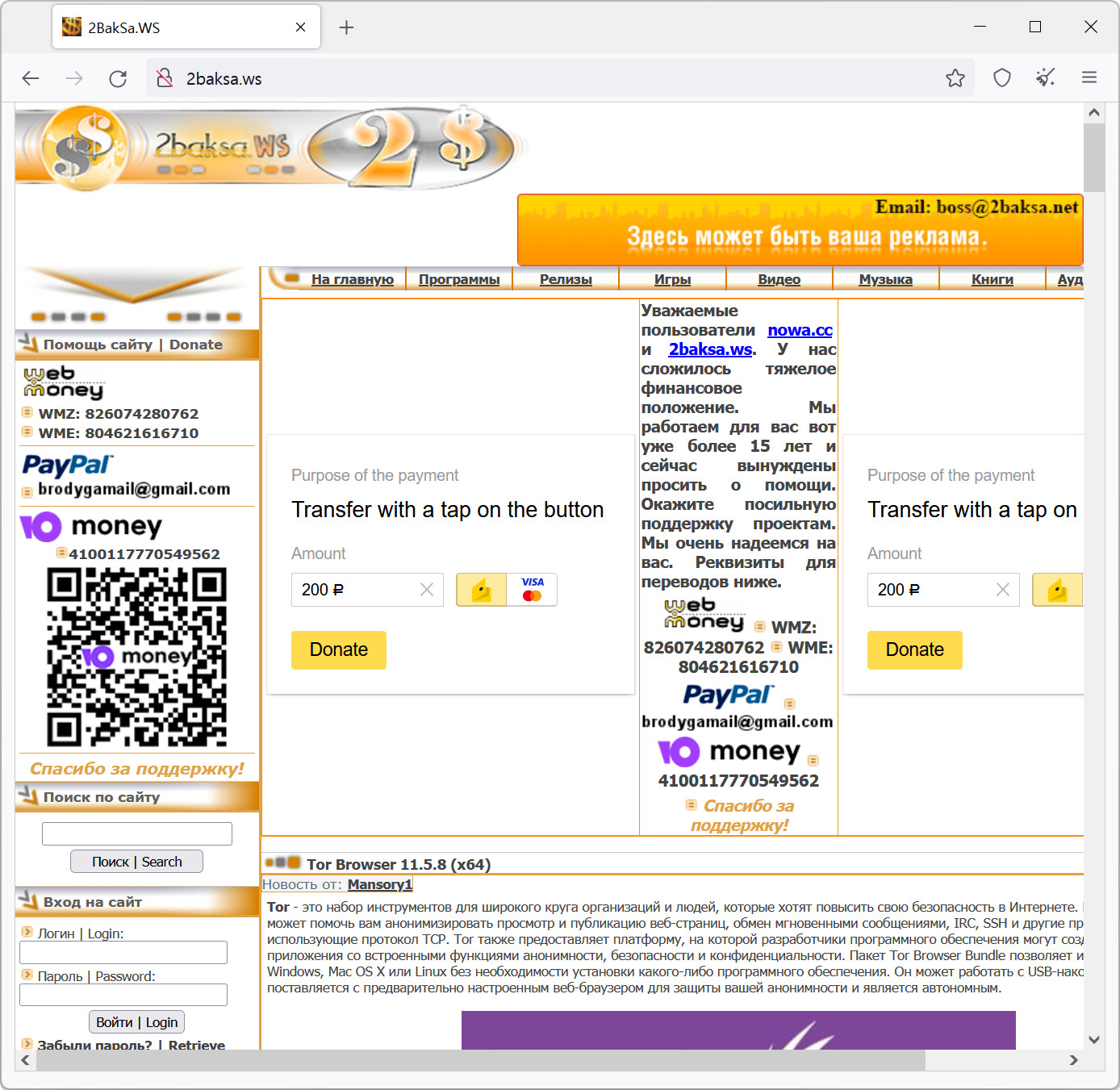Open the 2baksa.ws link in notice
This screenshot has height=1090, width=1120.
[710, 349]
